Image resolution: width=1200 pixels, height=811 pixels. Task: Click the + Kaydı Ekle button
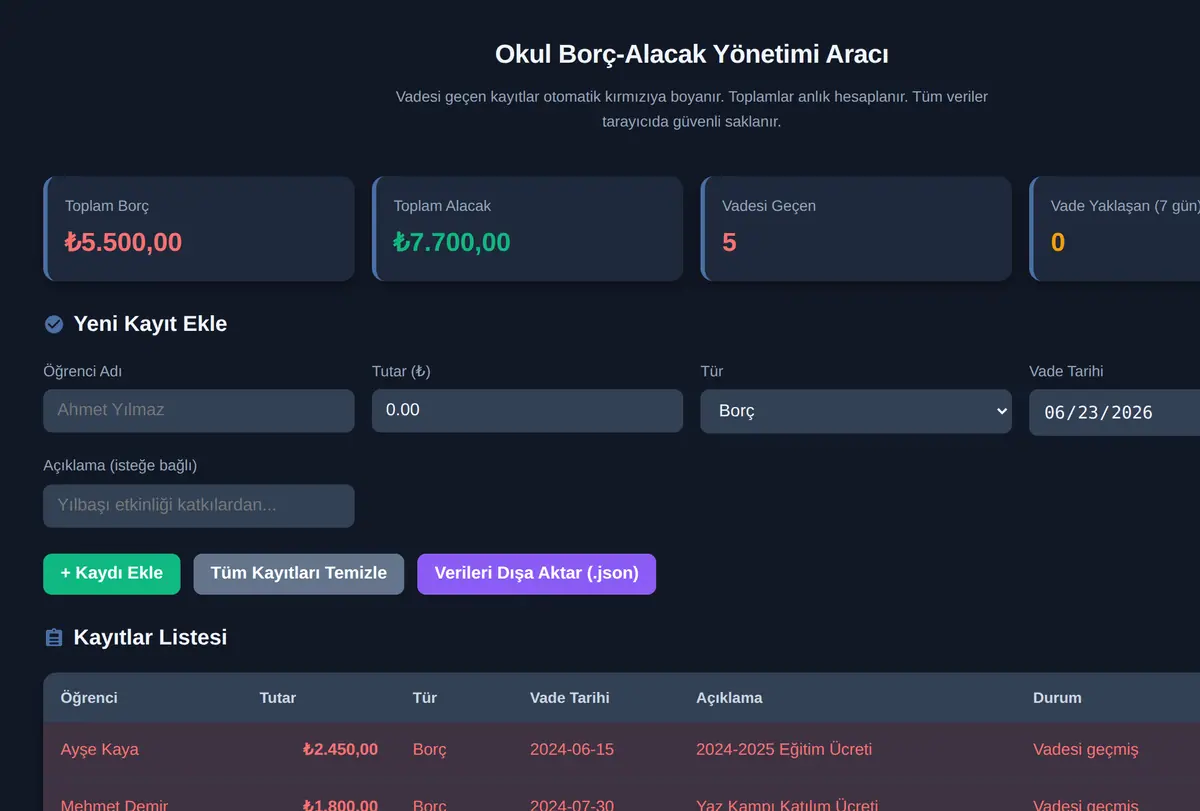pyautogui.click(x=112, y=574)
